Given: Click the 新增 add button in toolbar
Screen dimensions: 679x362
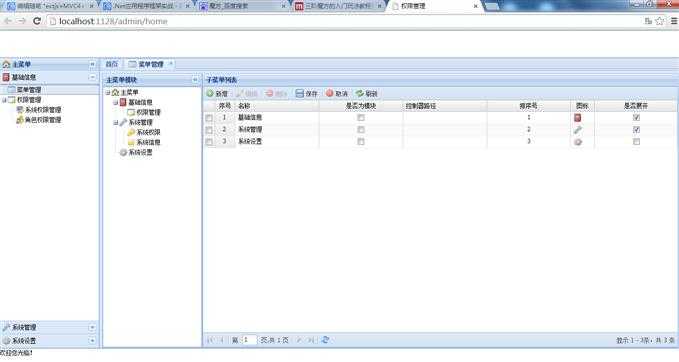Looking at the screenshot, I should point(217,94).
